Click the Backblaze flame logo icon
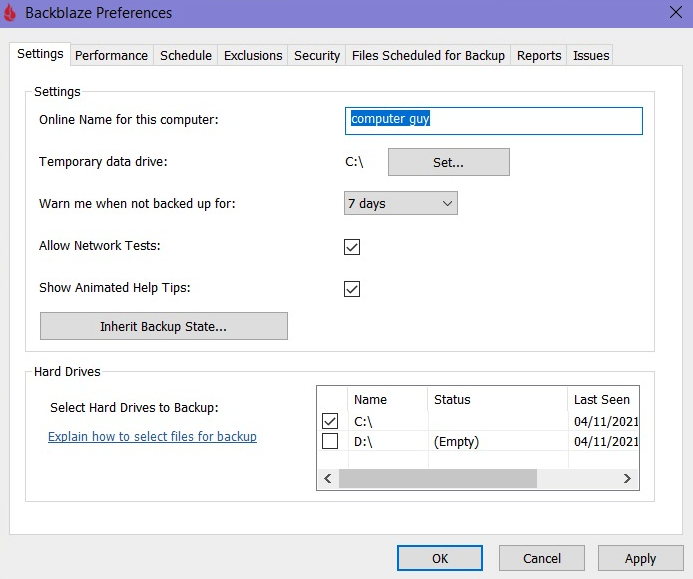The width and height of the screenshot is (693, 579). pos(10,13)
